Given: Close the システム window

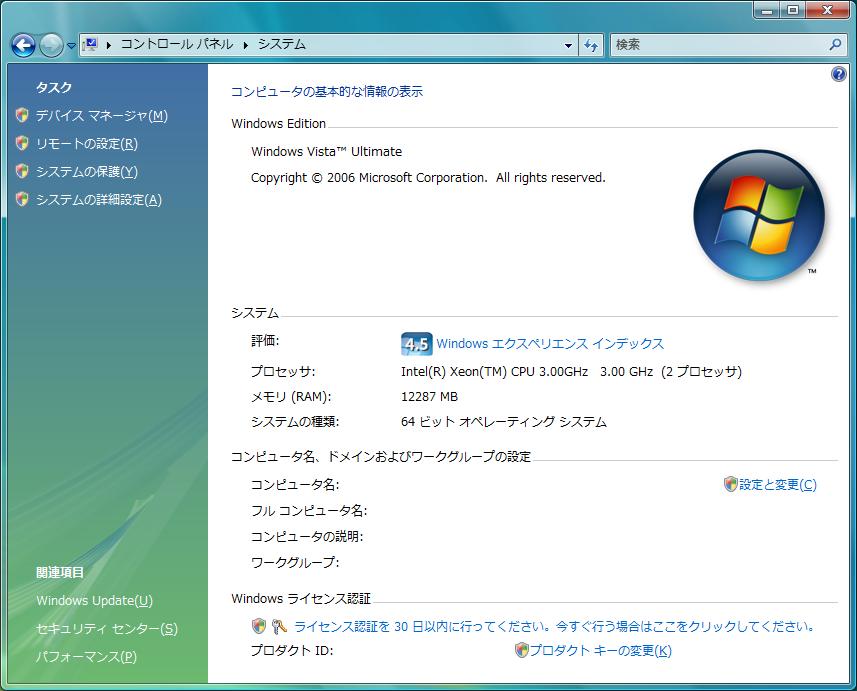Looking at the screenshot, I should point(827,10).
